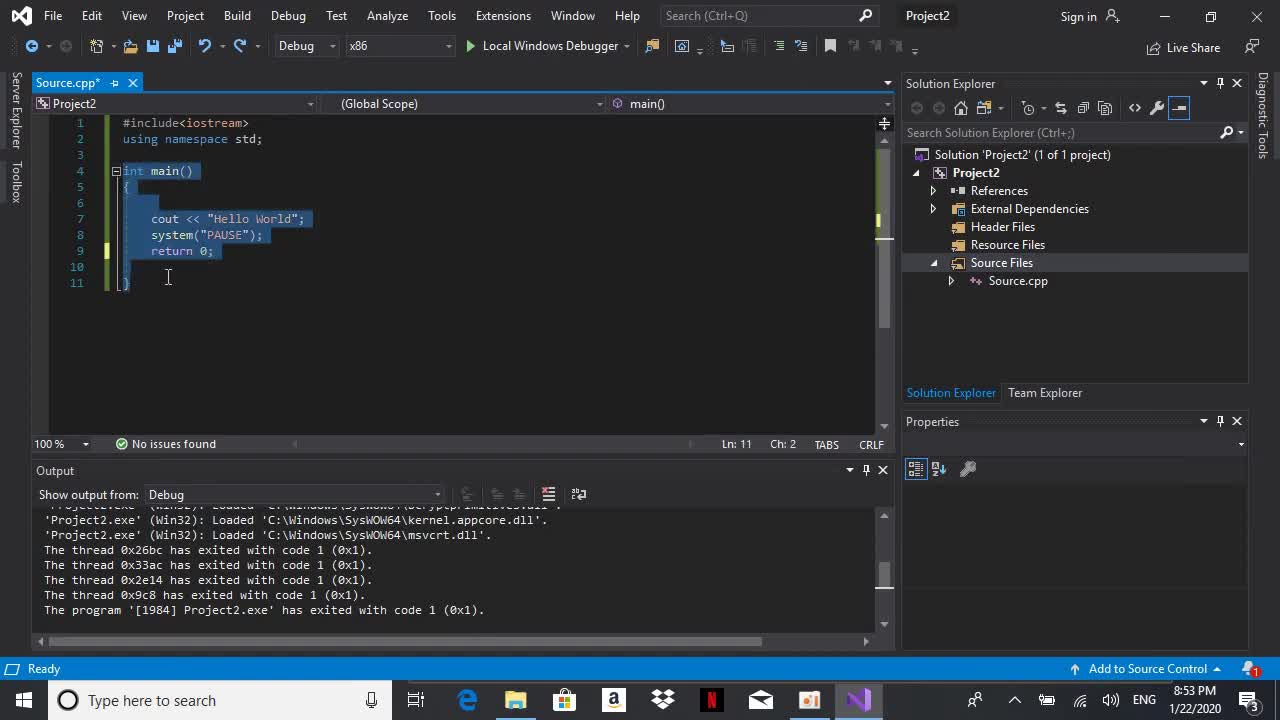Screen dimensions: 1280x720
Task: Click the Clear All icon in Output panel
Action: [x=548, y=494]
